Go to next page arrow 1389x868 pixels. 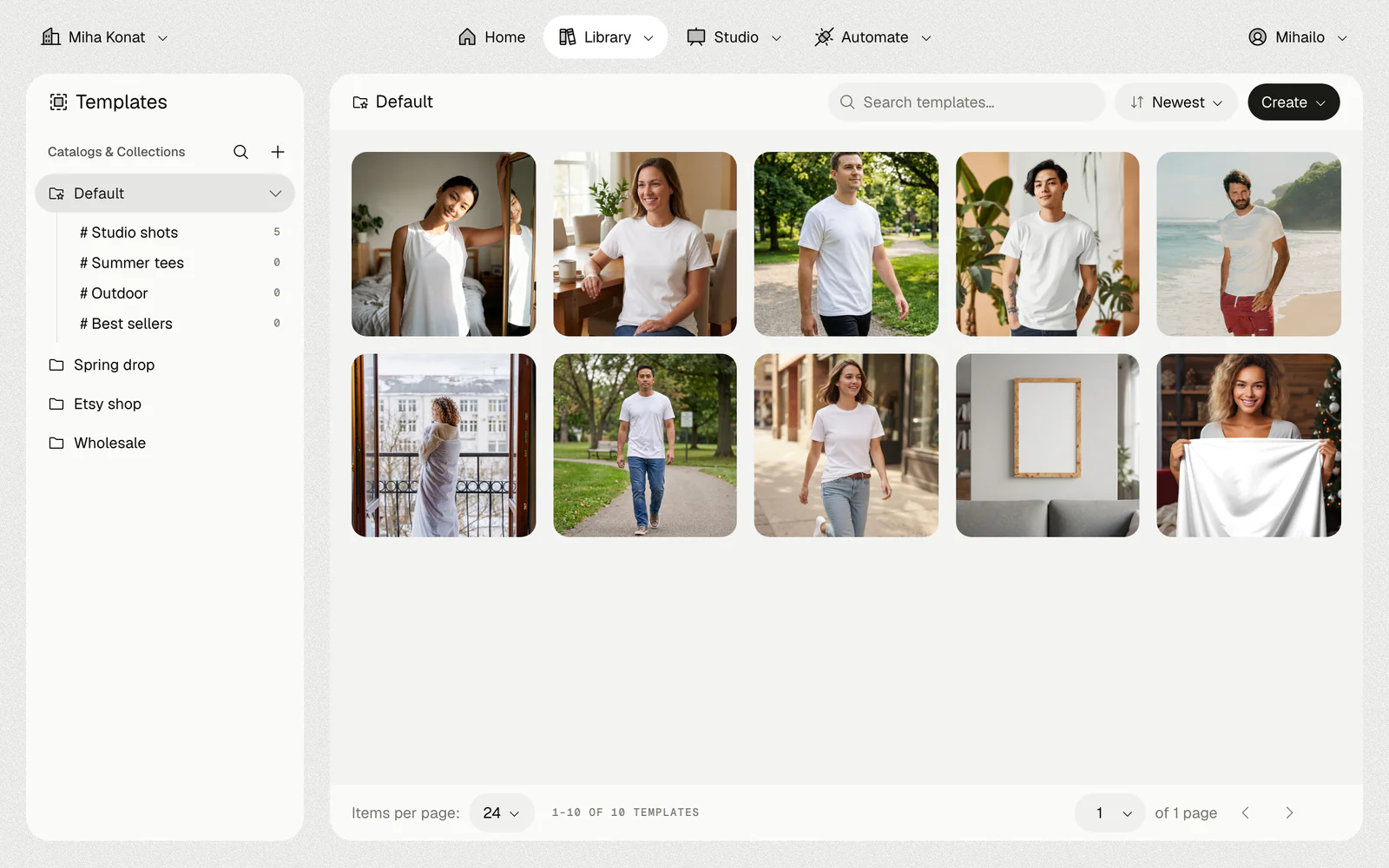point(1289,812)
